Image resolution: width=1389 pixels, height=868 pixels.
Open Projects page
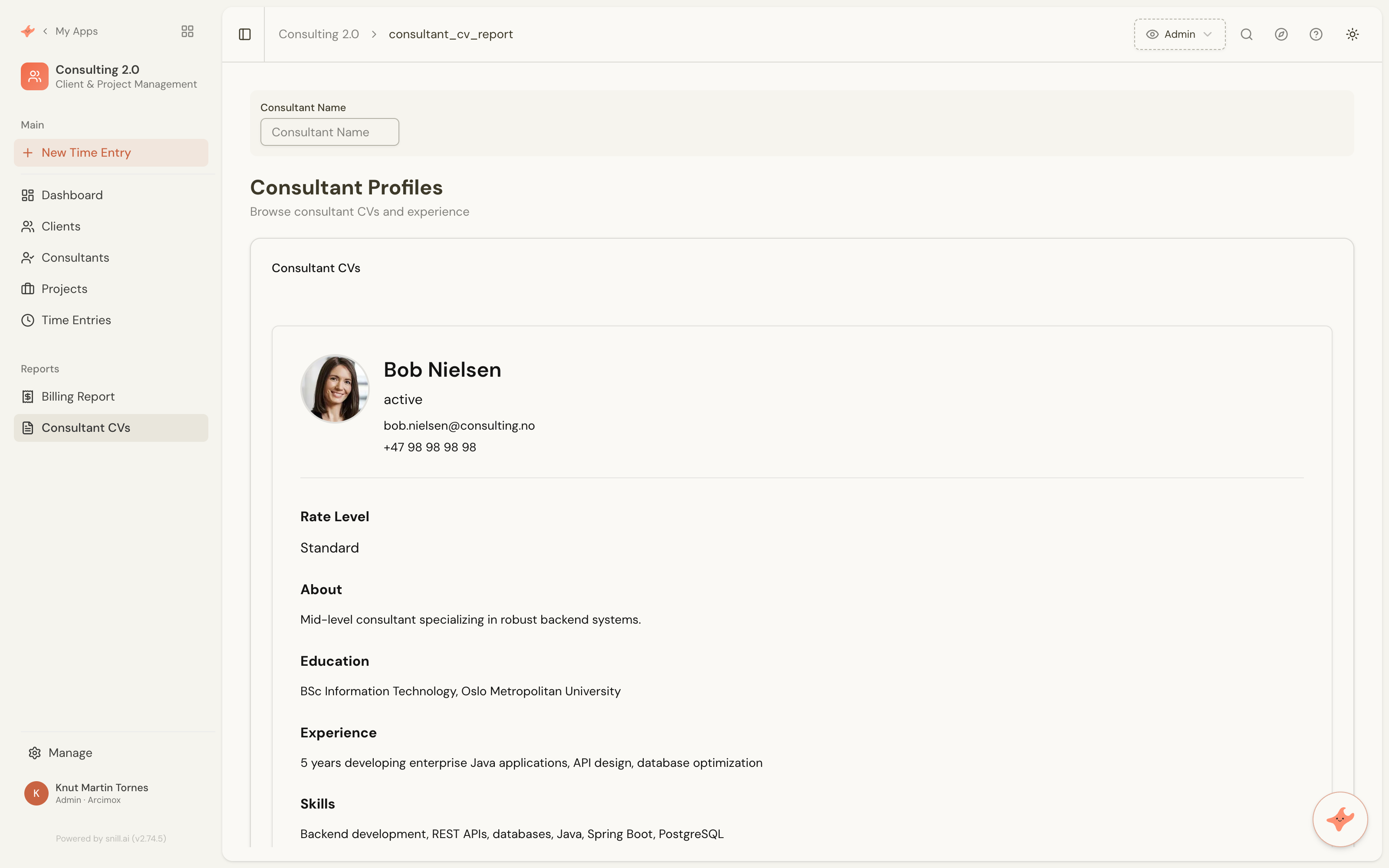(111, 289)
